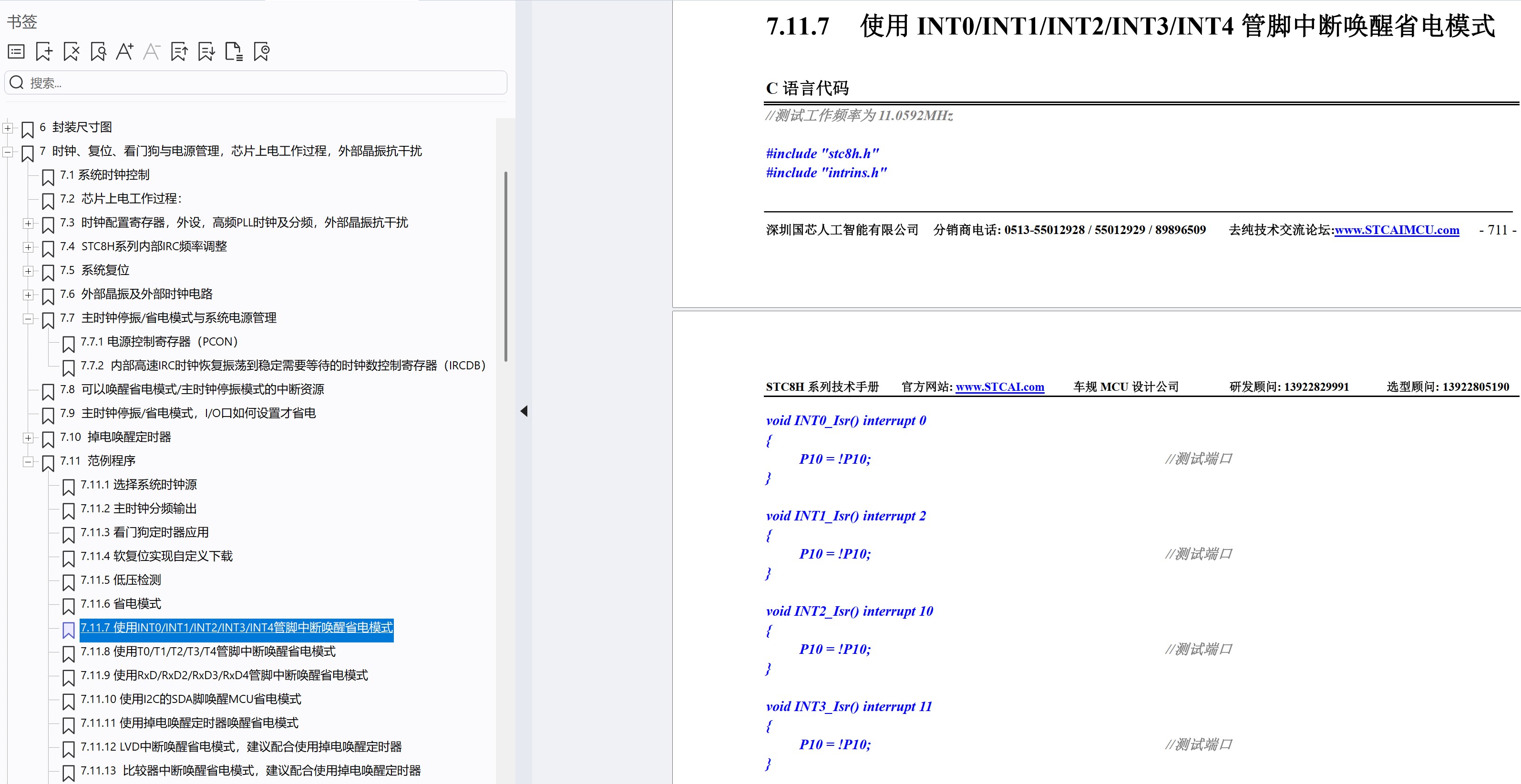Expand the 7.5 系统复位 node

coord(28,271)
